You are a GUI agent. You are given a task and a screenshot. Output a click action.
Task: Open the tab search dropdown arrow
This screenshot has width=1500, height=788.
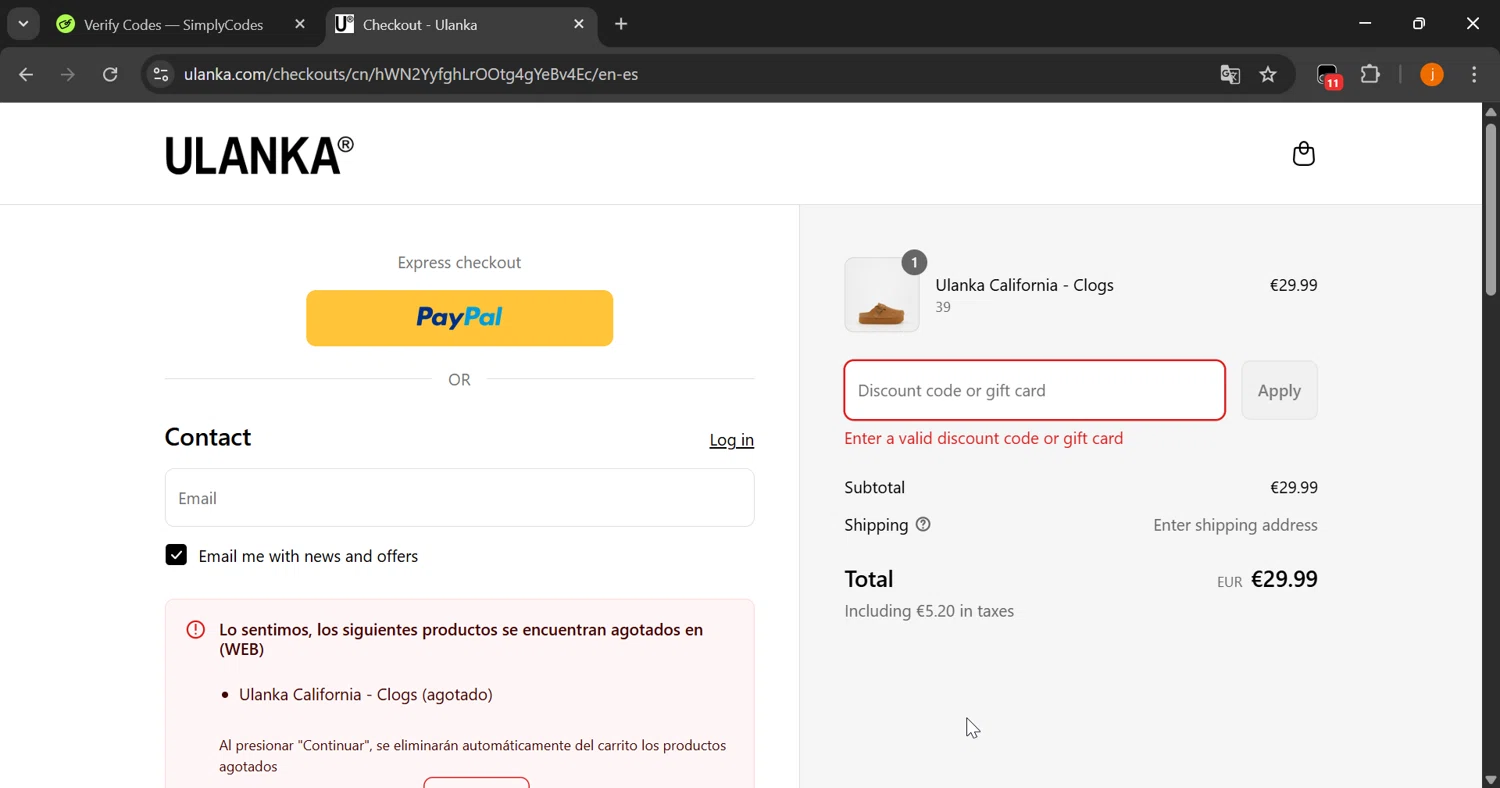(x=23, y=24)
